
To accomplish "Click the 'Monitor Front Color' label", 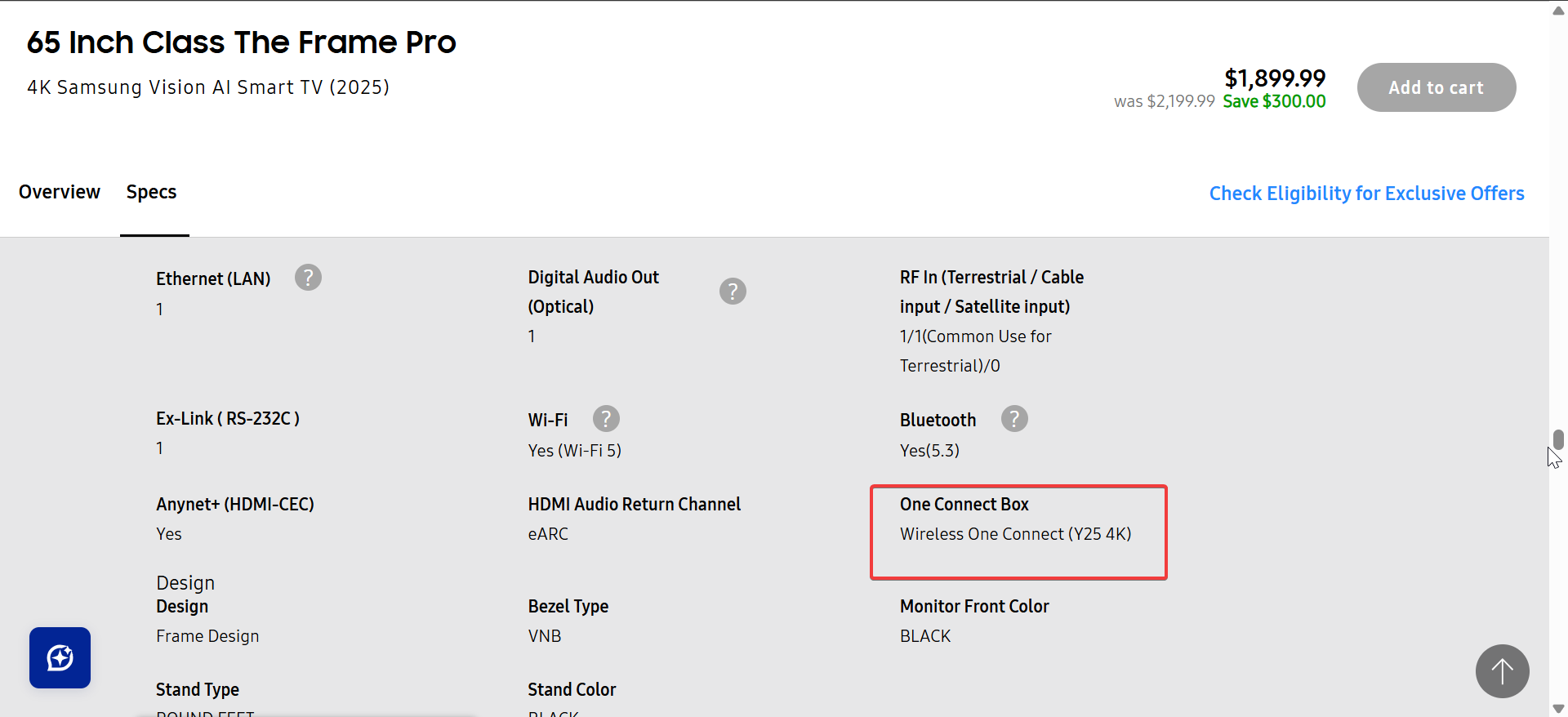I will tap(974, 607).
